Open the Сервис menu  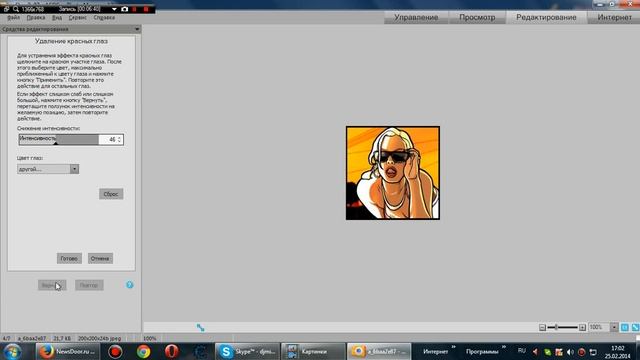(78, 18)
